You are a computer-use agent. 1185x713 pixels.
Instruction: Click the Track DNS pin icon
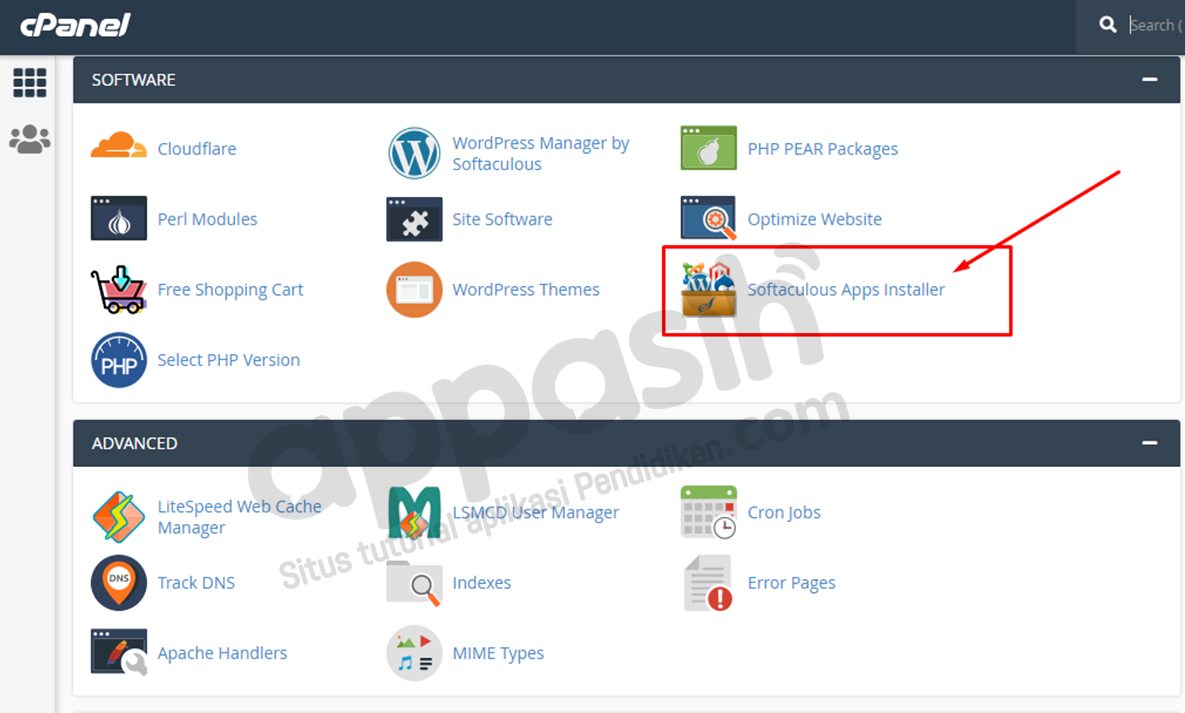point(119,583)
